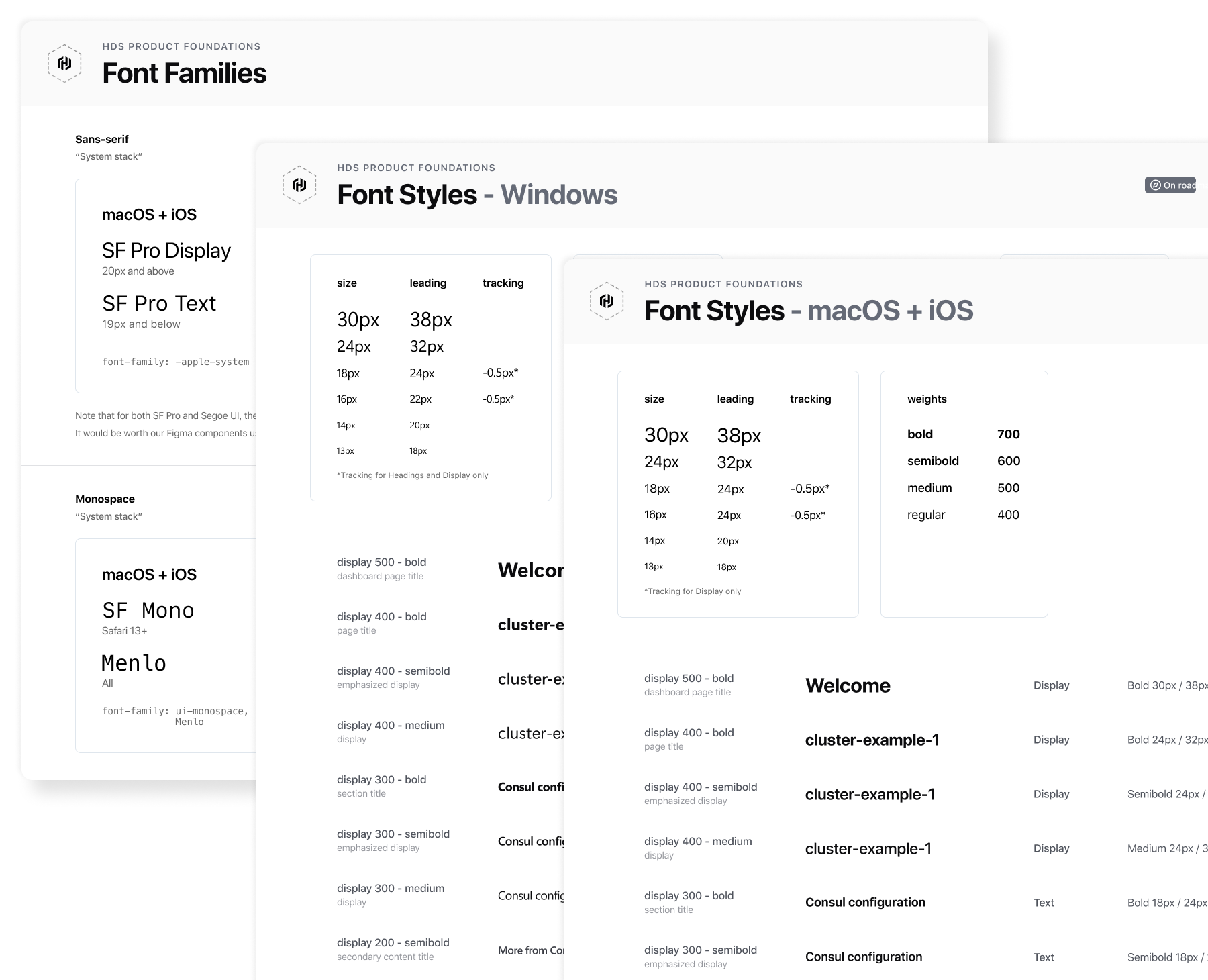
Task: Click the HashiCorp logo on Font Styles Windows card
Action: coord(299,185)
